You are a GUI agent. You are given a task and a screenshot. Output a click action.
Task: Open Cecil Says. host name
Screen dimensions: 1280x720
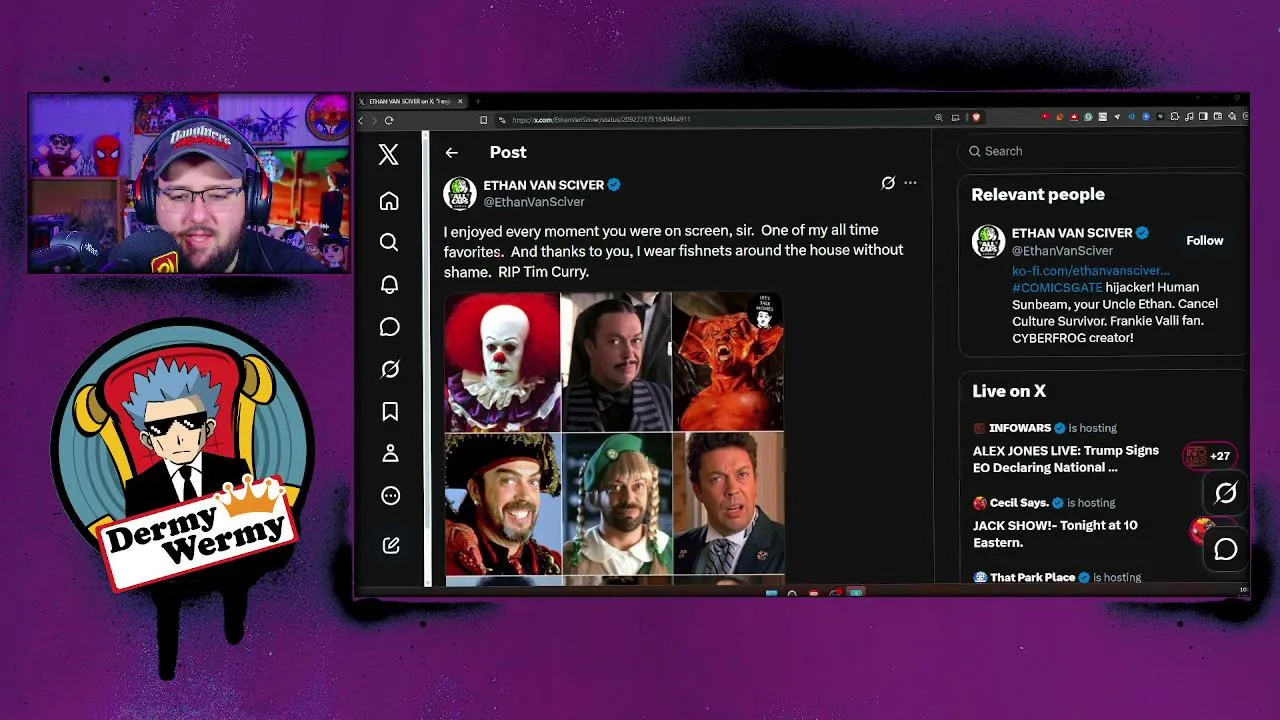[x=1019, y=503]
